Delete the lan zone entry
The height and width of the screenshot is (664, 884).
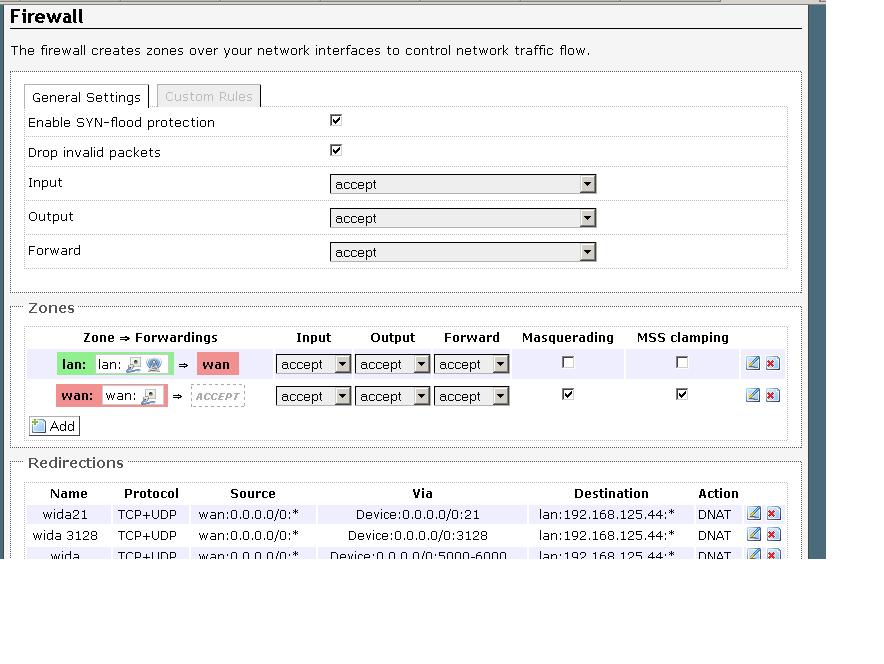772,363
